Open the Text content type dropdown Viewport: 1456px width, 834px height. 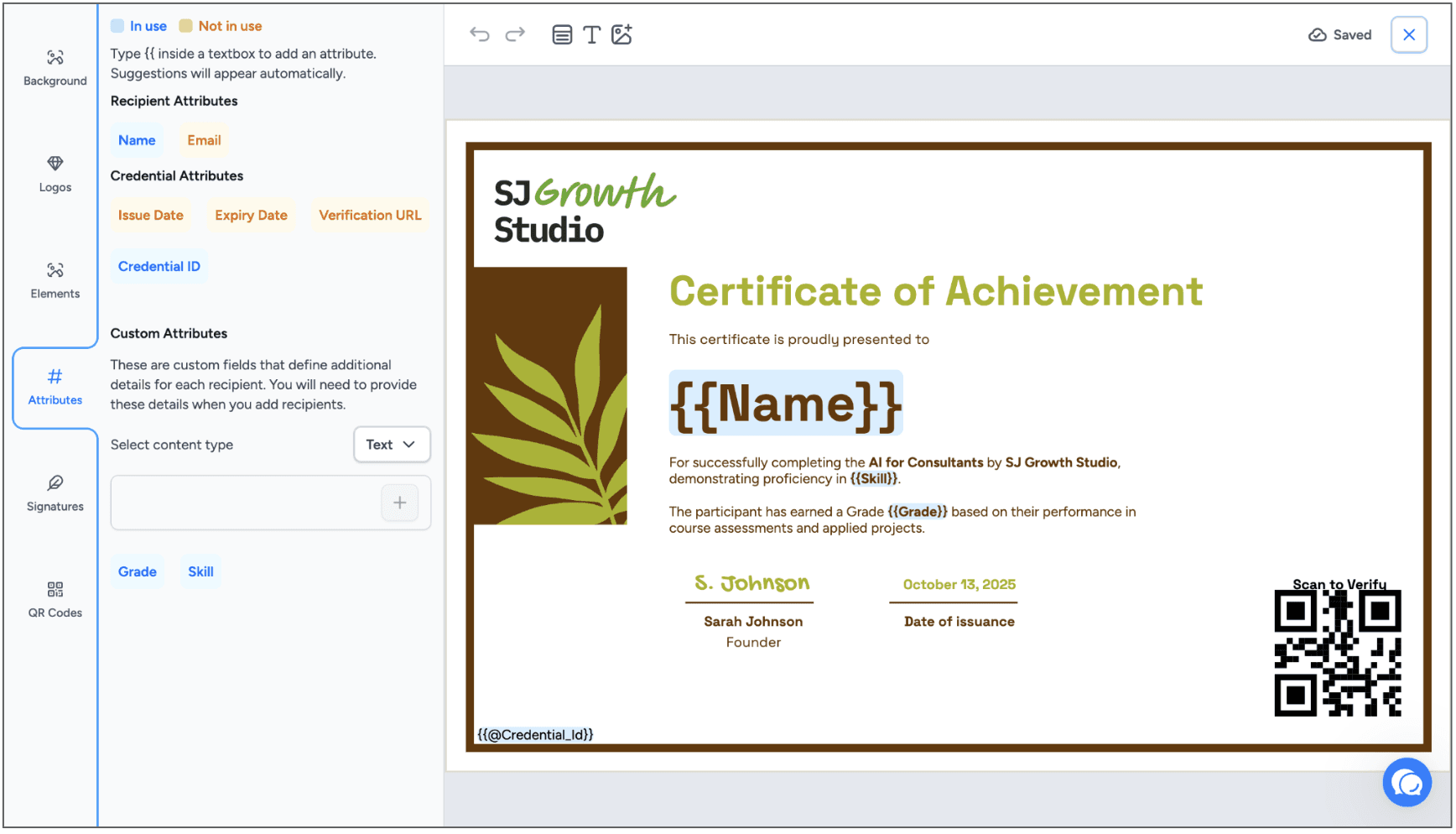(x=392, y=445)
